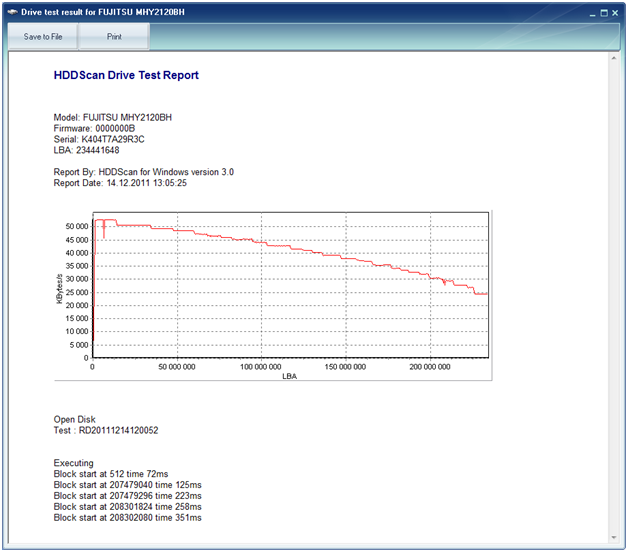Maximize the drive test result window
The width and height of the screenshot is (628, 552).
(x=604, y=13)
